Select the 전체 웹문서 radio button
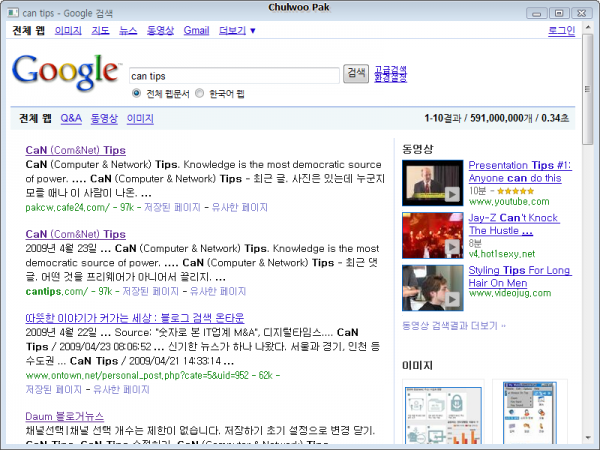600x450 pixels. (x=136, y=93)
